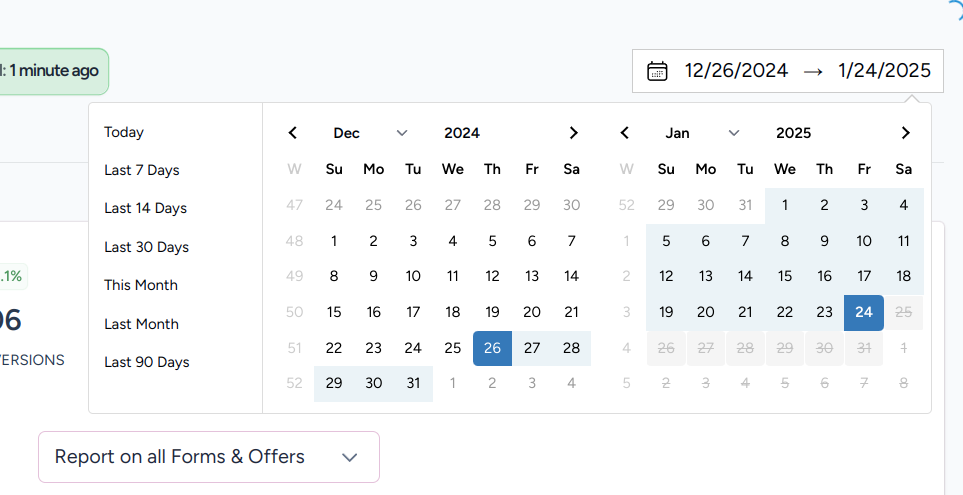
Task: Click December 15 in the calendar
Action: (334, 312)
